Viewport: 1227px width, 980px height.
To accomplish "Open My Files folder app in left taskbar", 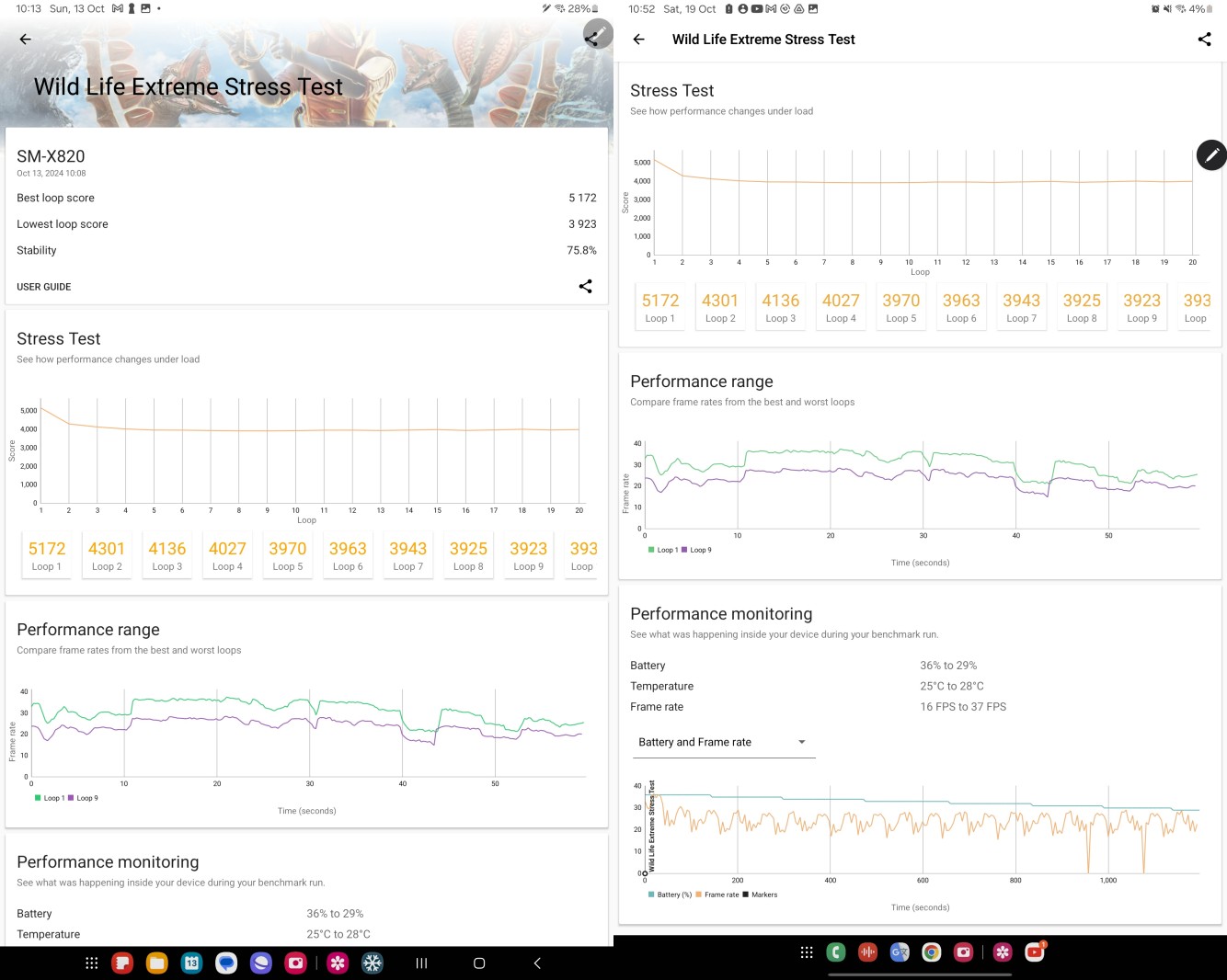I will tap(157, 963).
